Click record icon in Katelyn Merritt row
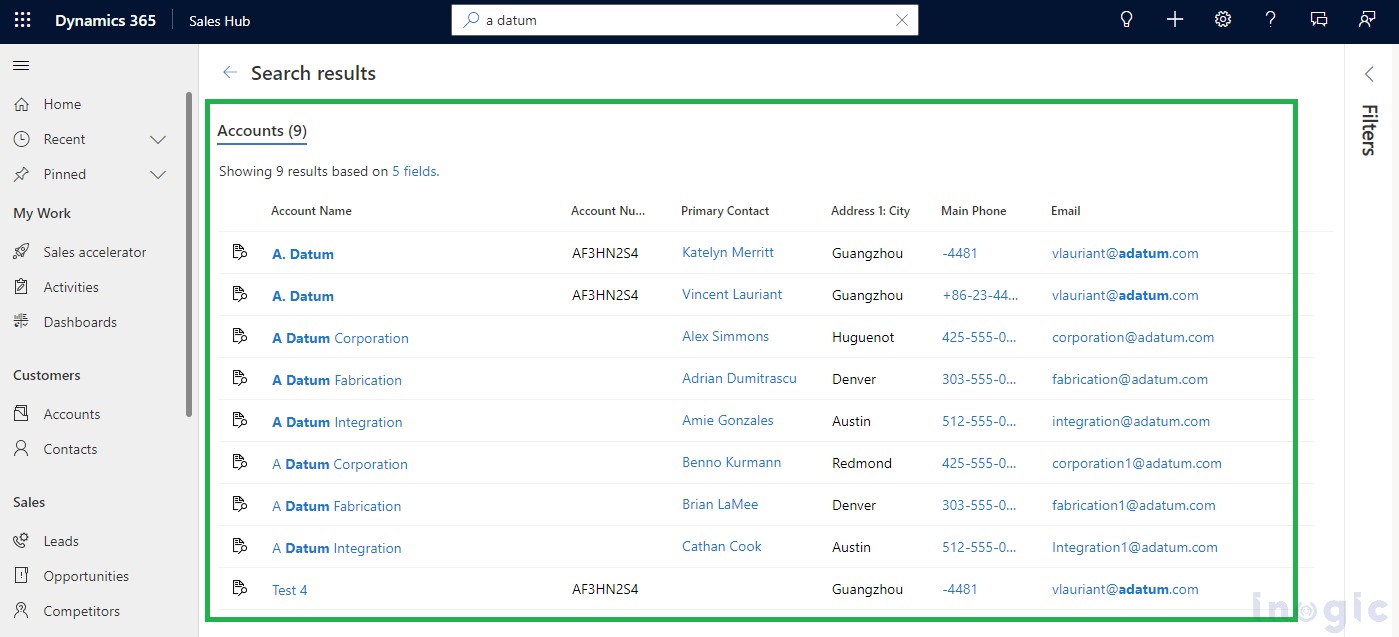Viewport: 1399px width, 637px height. [x=239, y=252]
